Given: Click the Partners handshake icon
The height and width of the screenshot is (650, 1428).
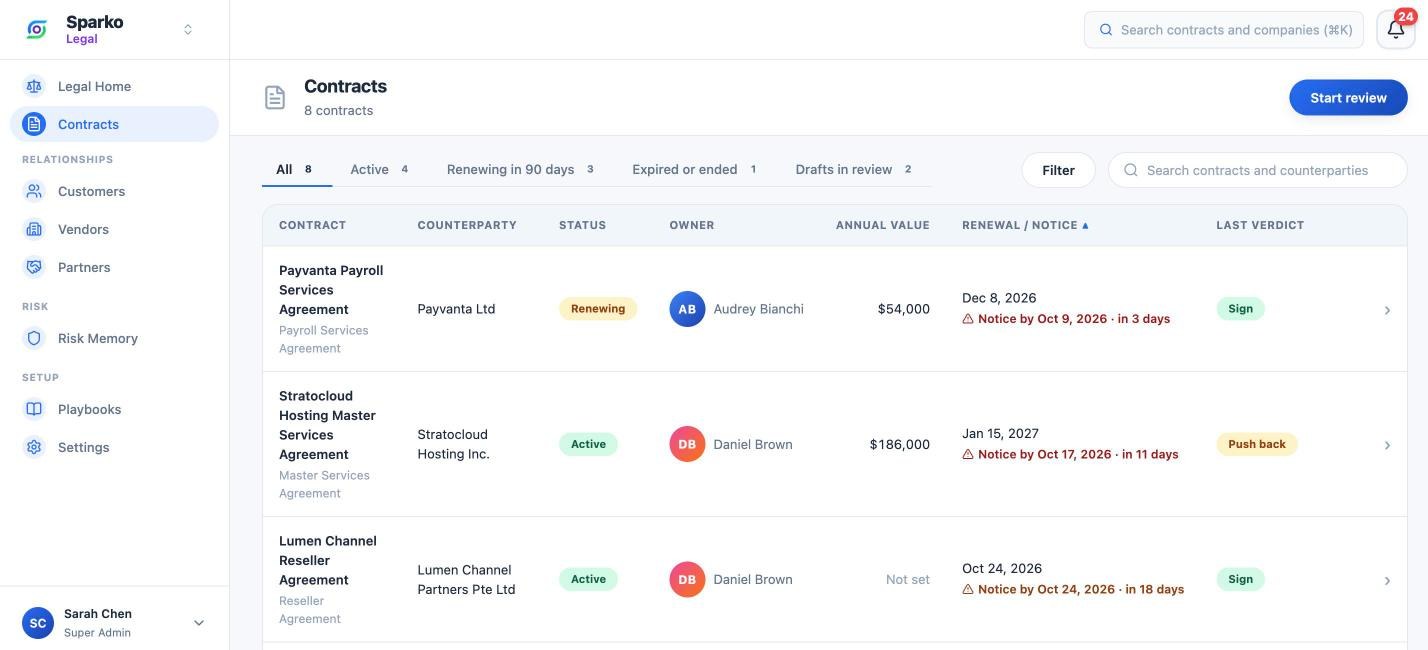Looking at the screenshot, I should pos(34,267).
